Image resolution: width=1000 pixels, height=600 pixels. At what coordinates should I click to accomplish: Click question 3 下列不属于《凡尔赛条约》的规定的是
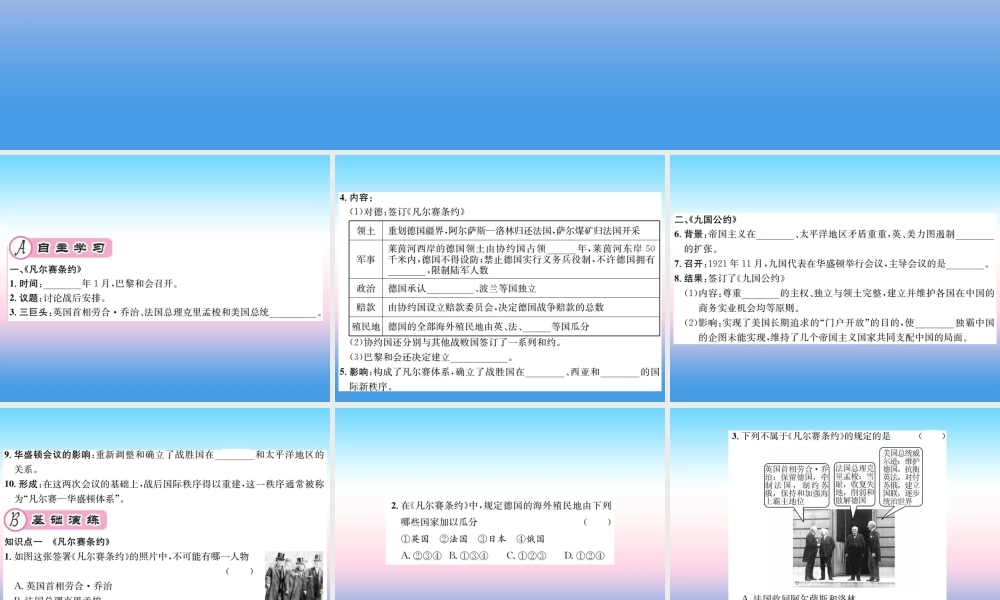(837, 436)
